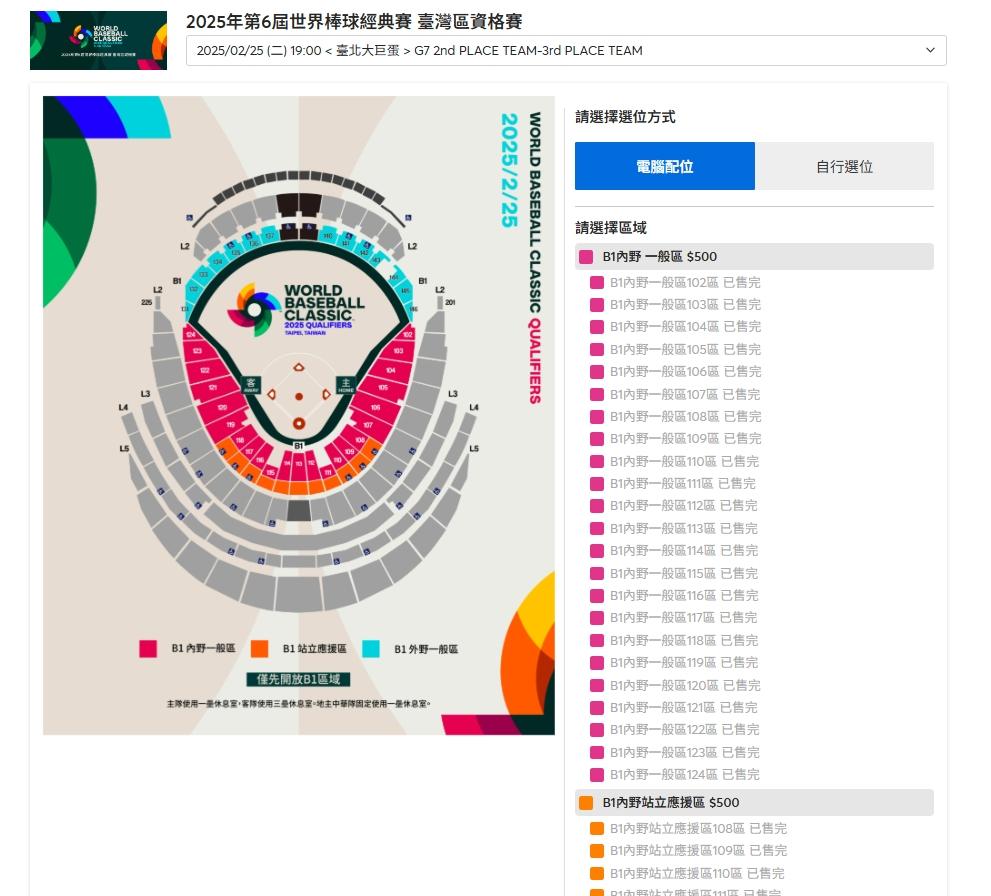Click the cyan B1 外野一般區 legend swatch
Viewport: 991px width, 896px height.
point(371,649)
